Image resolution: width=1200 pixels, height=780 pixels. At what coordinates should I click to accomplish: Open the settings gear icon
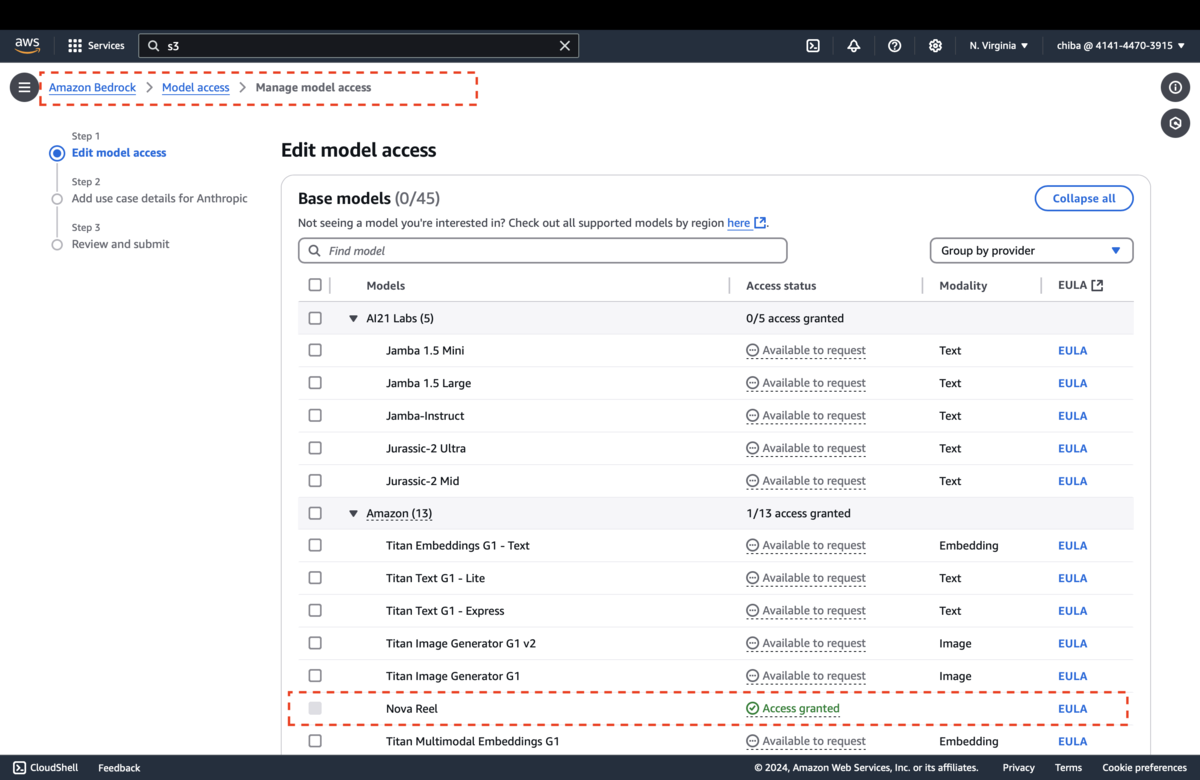pos(935,46)
